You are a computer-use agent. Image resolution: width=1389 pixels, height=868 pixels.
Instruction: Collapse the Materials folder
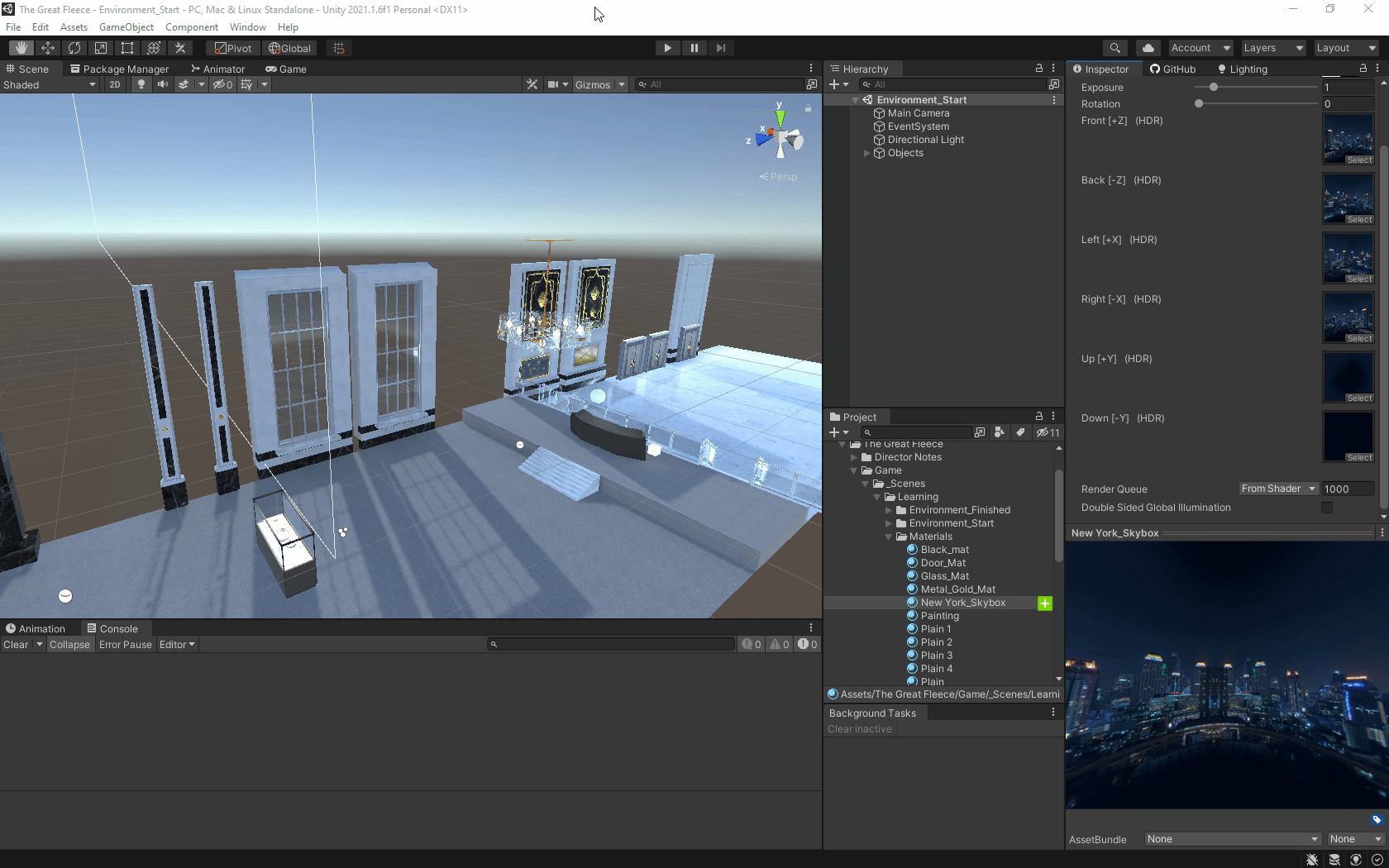click(889, 537)
